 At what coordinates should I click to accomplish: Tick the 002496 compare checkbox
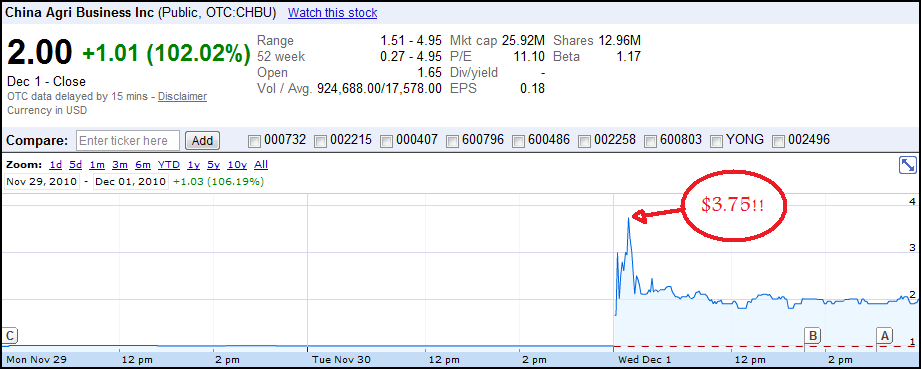point(778,141)
